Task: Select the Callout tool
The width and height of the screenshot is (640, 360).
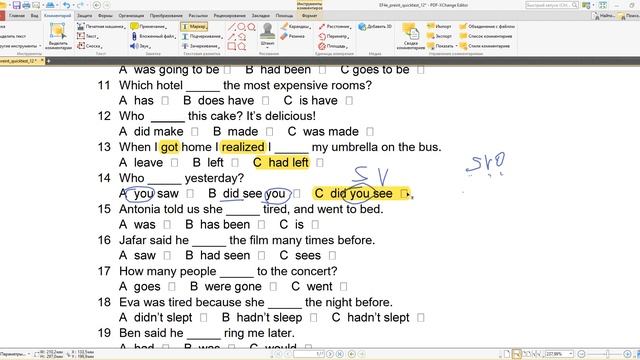Action: tap(89, 46)
